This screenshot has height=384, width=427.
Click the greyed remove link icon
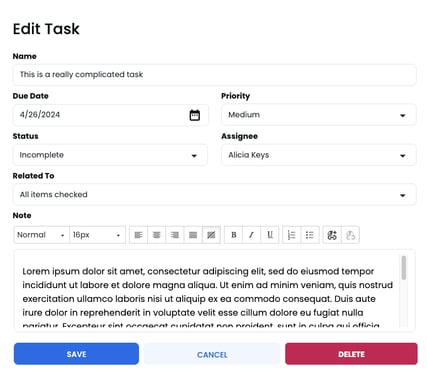(350, 235)
